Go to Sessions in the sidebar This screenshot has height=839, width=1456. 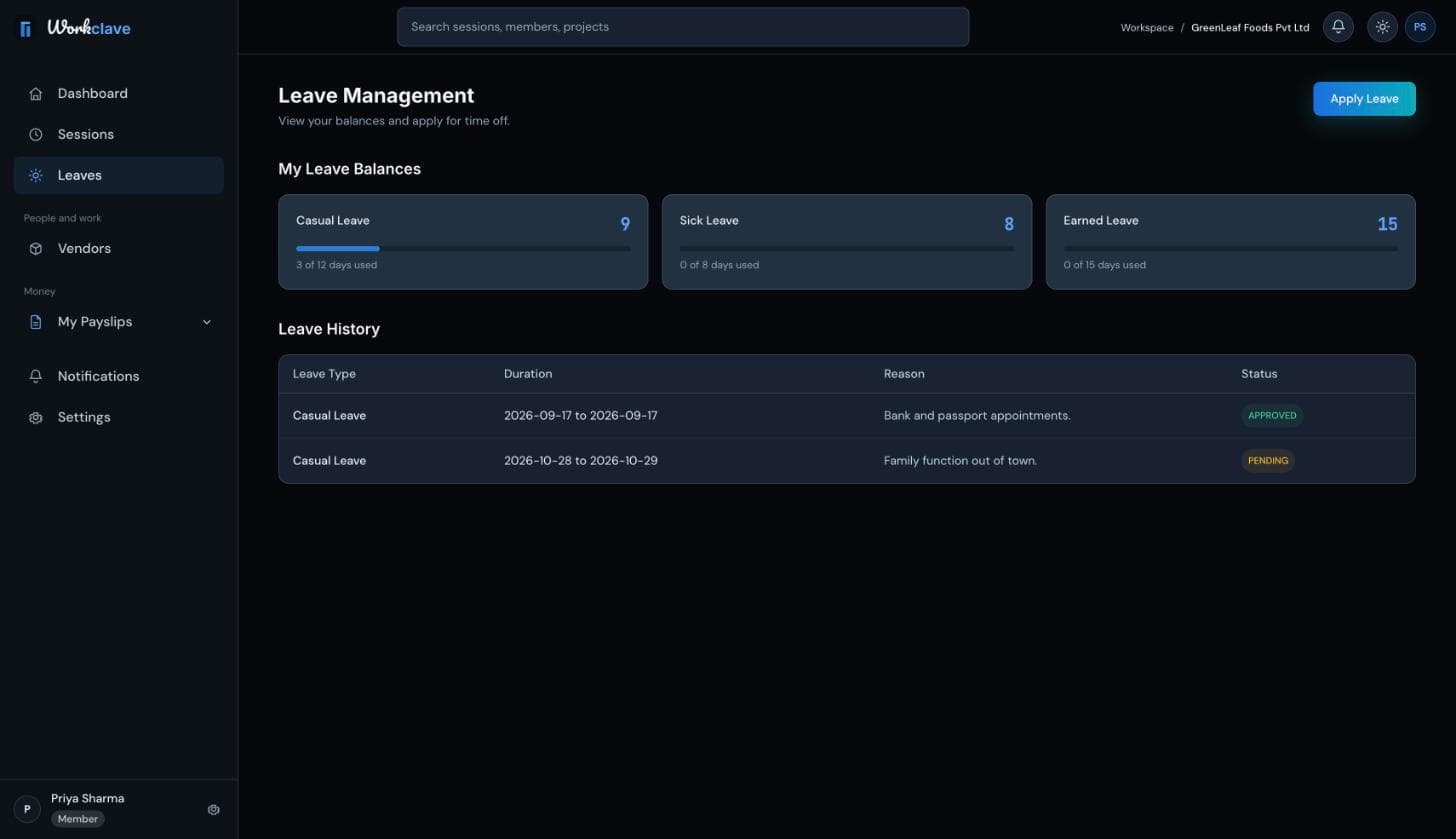(x=119, y=135)
